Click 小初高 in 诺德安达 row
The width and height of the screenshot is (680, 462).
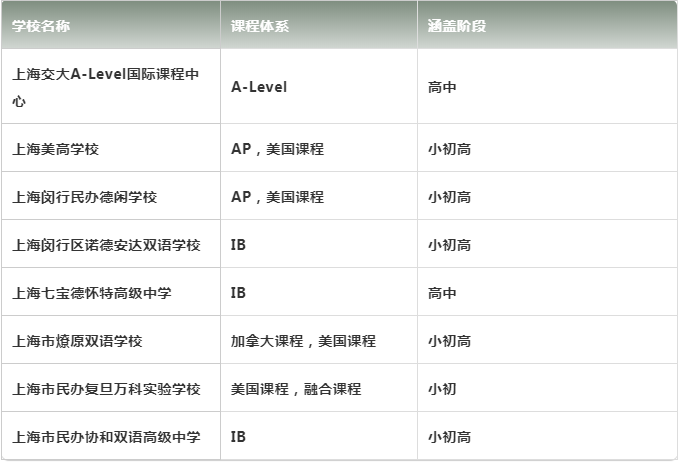[449, 245]
